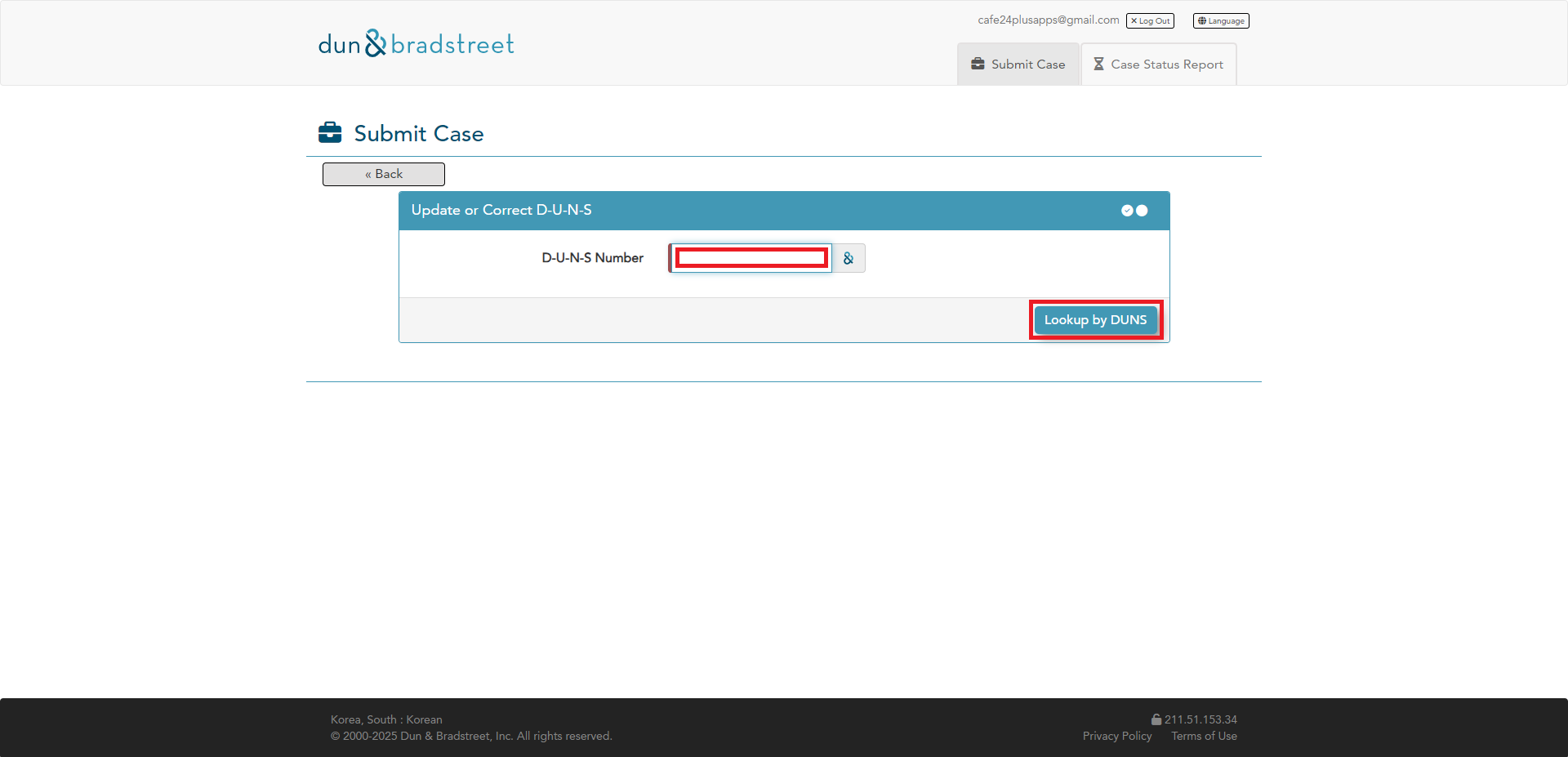The width and height of the screenshot is (1568, 757).
Task: Click the Log Out button
Action: 1150,21
